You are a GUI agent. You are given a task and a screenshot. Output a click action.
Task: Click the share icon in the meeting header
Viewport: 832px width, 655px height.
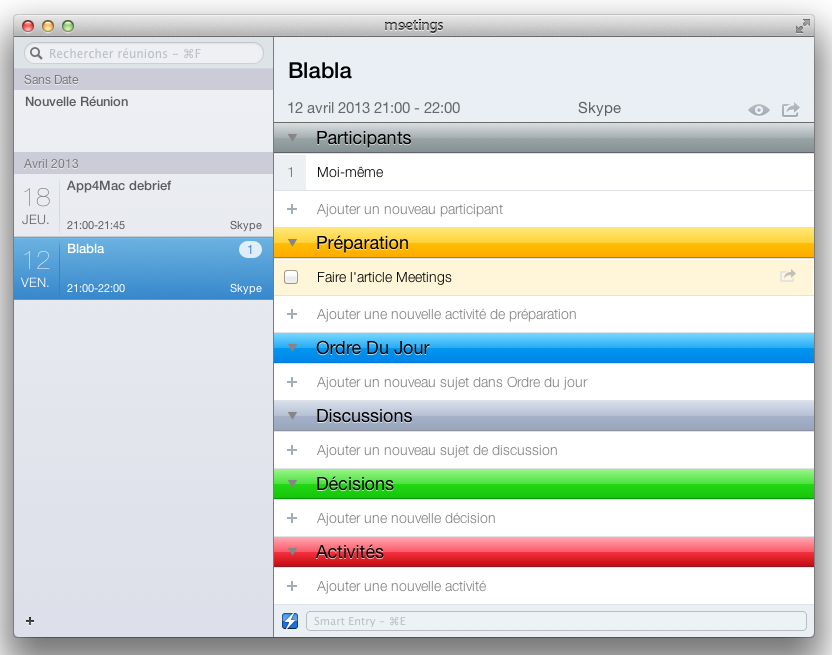[790, 110]
